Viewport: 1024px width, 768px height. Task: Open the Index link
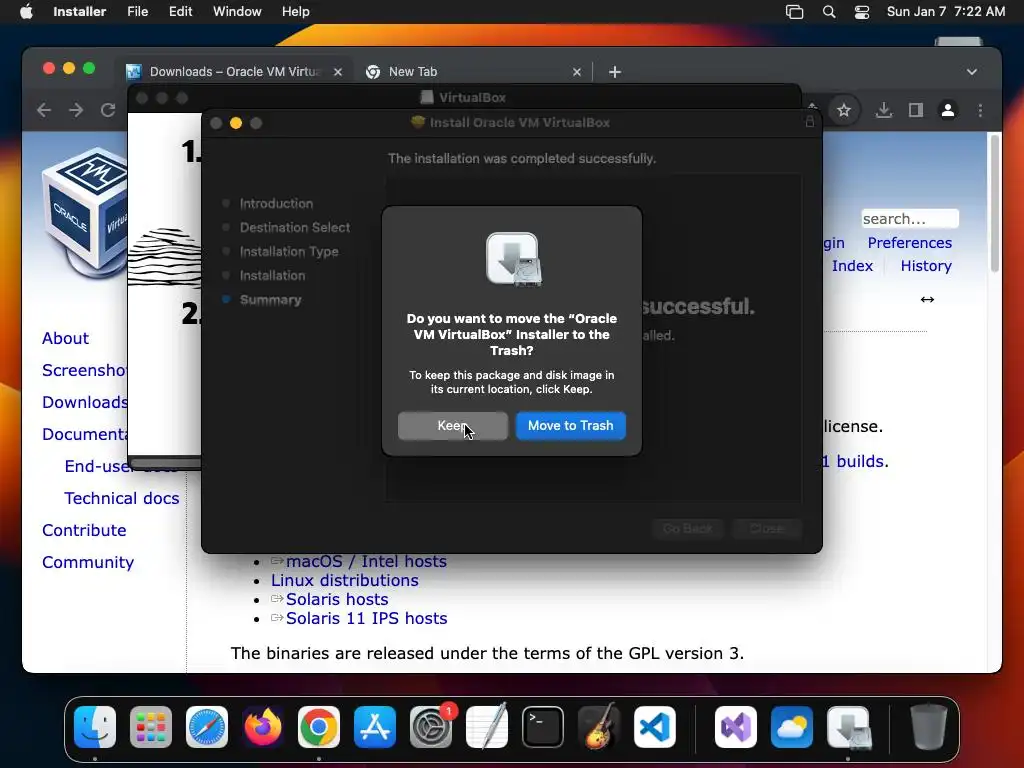[x=852, y=266]
